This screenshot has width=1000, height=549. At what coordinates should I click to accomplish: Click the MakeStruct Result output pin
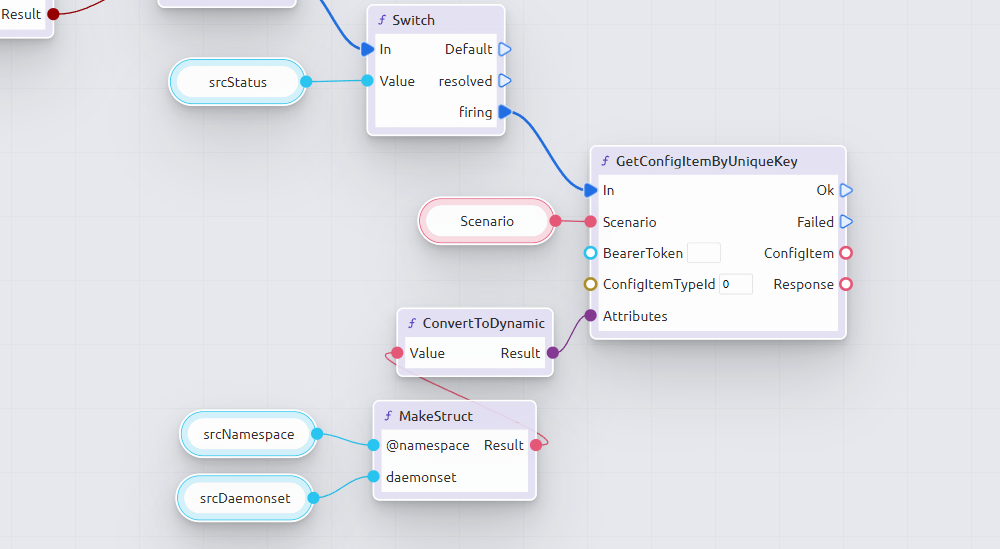(536, 445)
